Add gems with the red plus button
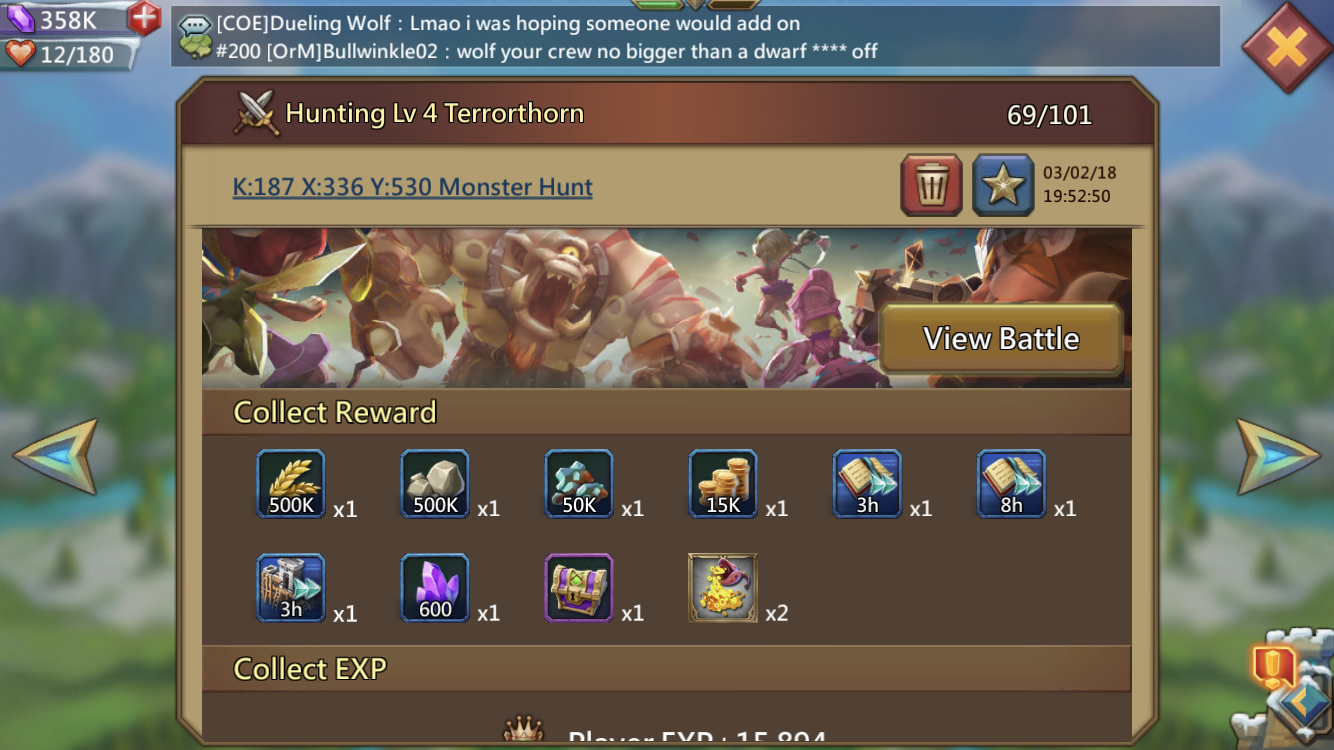Screen dimensions: 1334x750 144,18
